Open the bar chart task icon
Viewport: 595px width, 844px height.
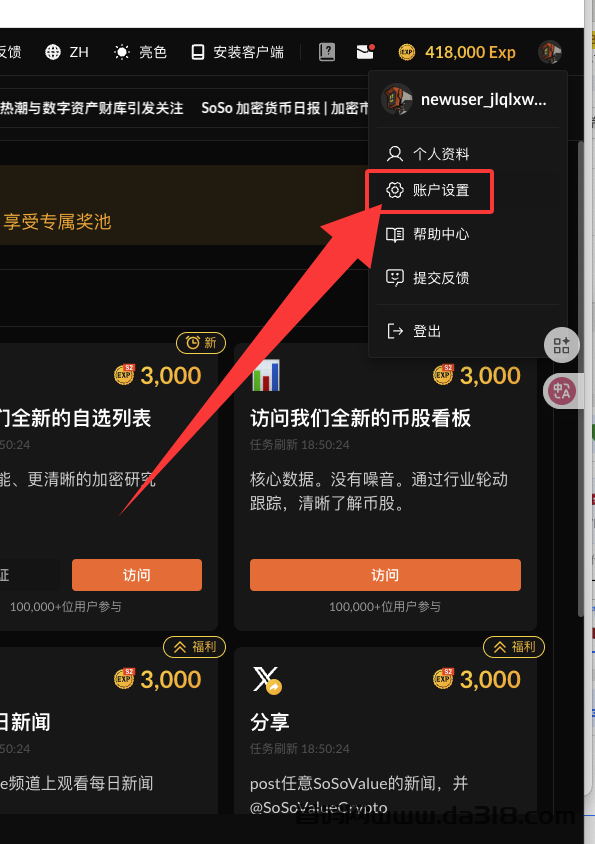(x=266, y=375)
